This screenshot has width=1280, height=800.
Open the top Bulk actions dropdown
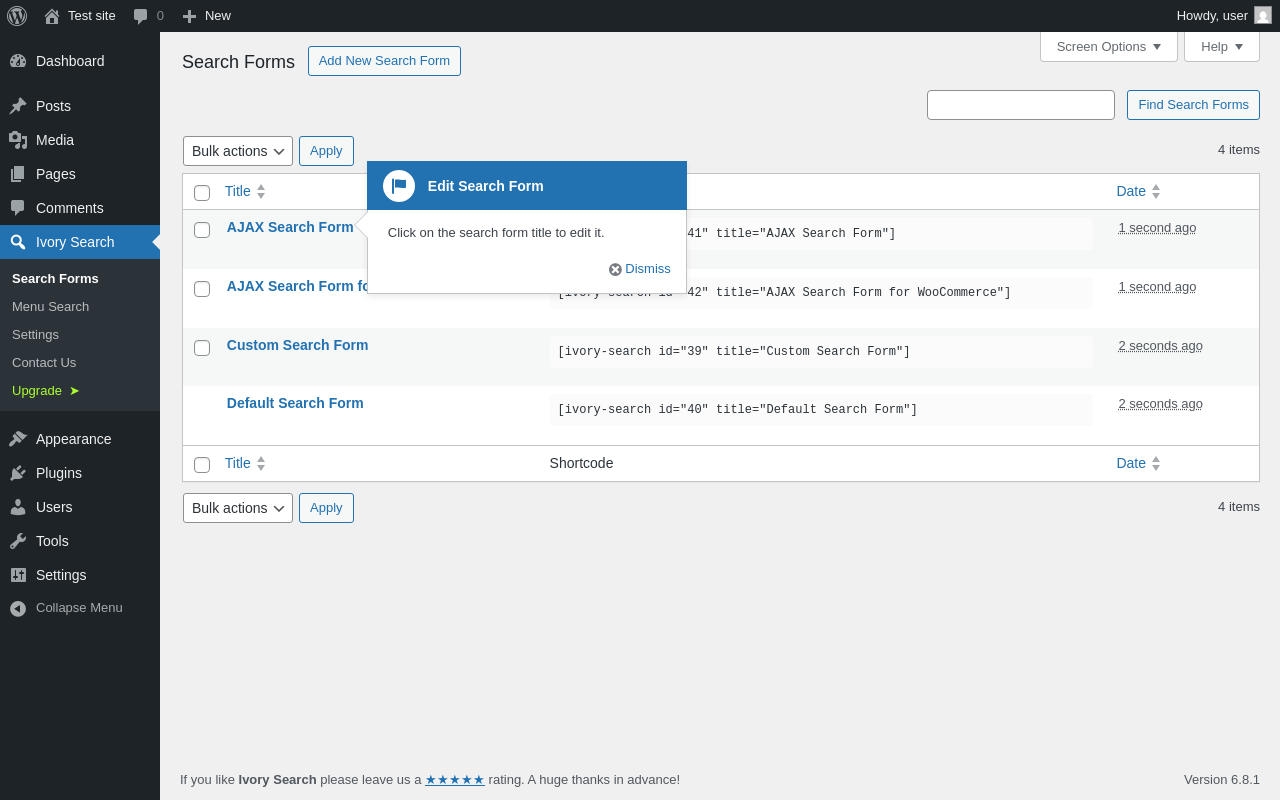(x=238, y=151)
